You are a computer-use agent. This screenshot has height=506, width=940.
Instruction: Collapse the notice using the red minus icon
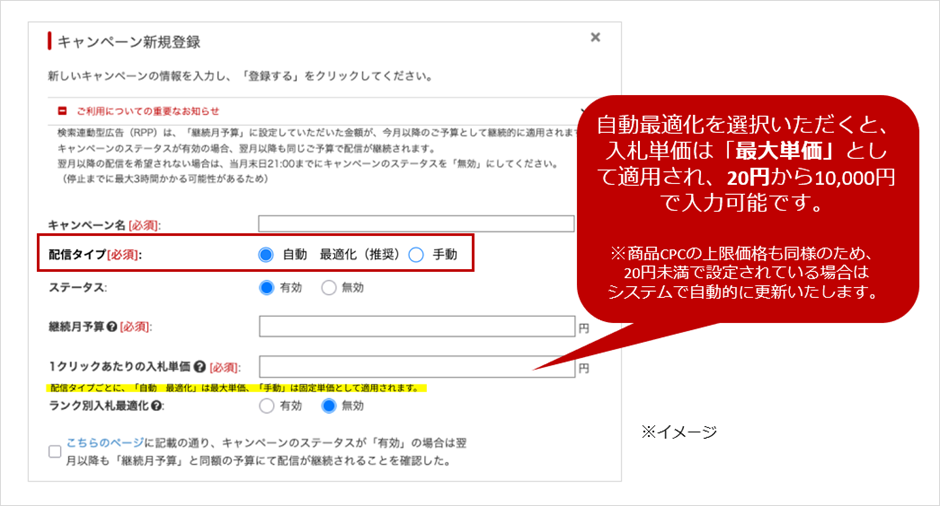click(62, 111)
